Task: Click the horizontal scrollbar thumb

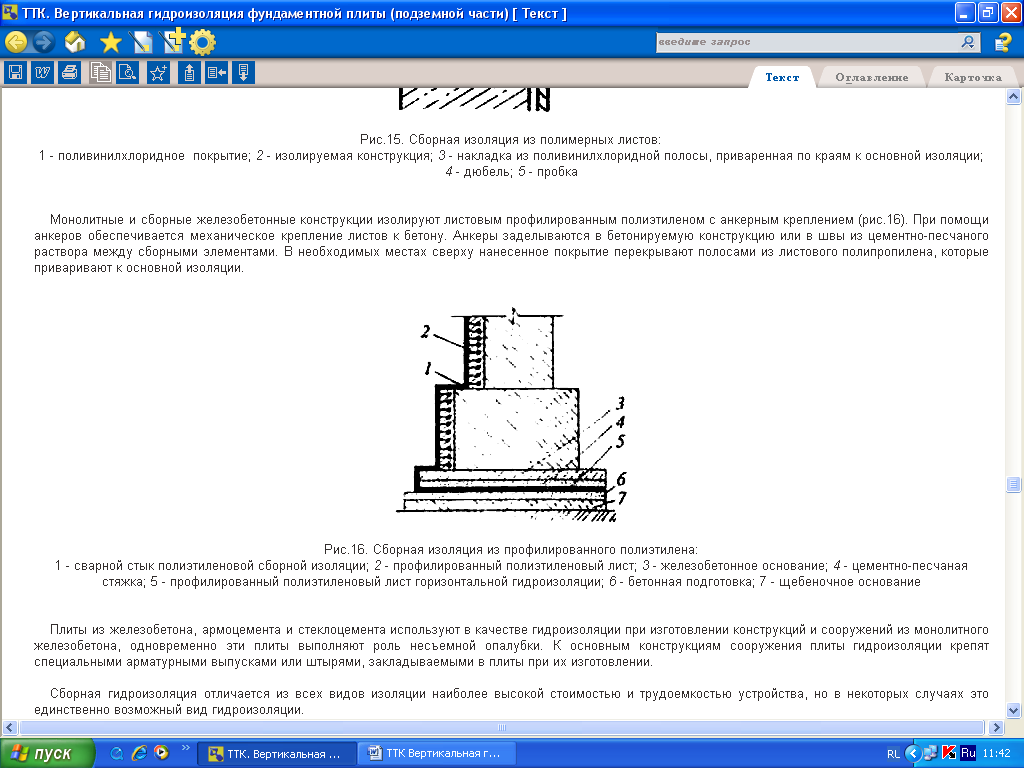Action: point(502,727)
